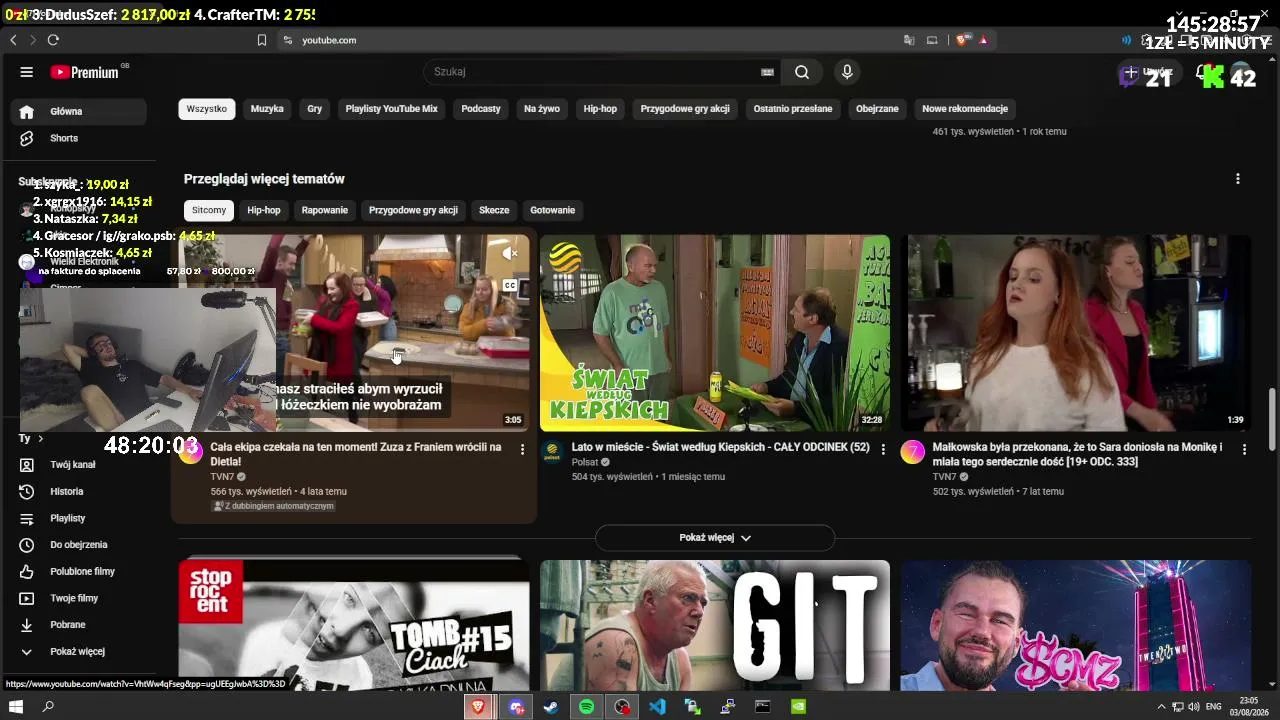Open three-dot menu for Lato w mieście video

point(883,450)
